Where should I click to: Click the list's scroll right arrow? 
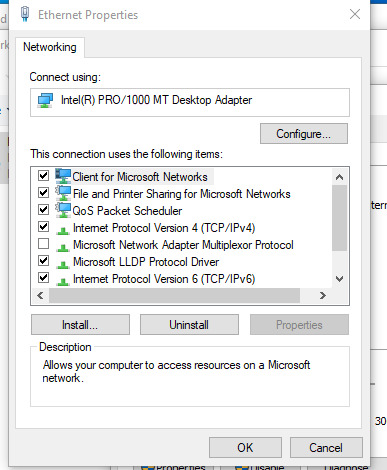[323, 296]
